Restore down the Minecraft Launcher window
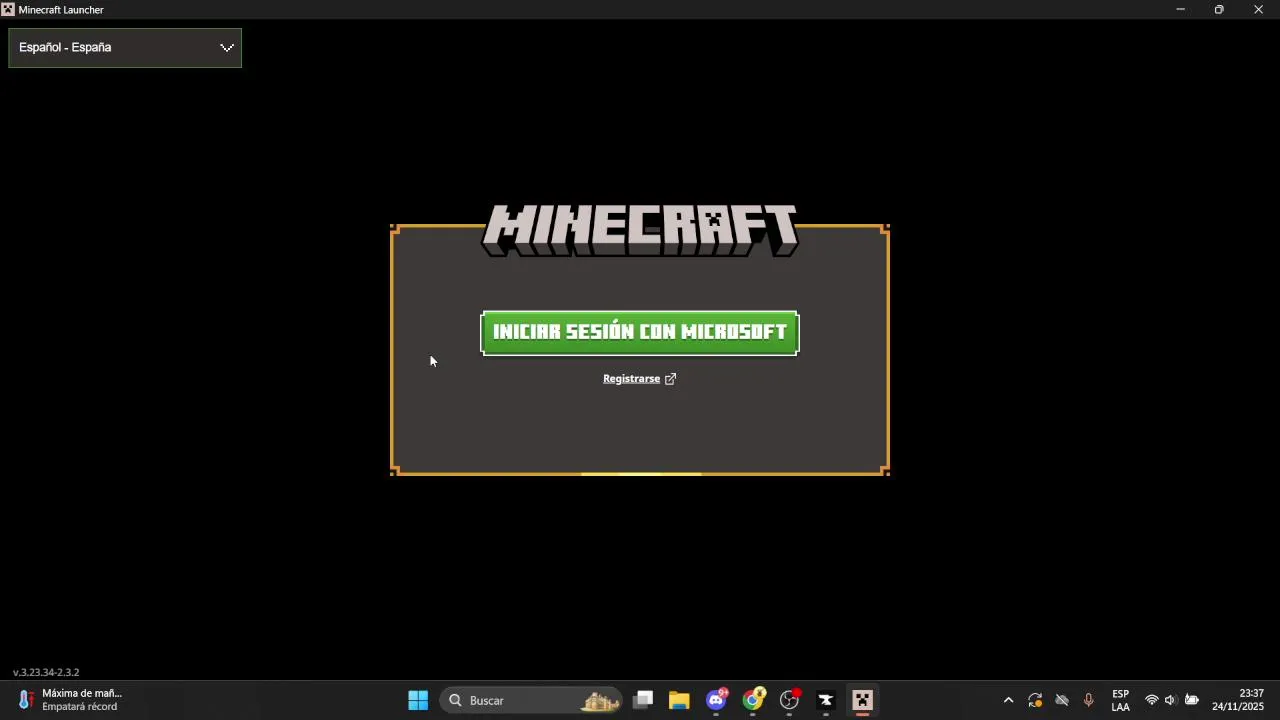 click(1219, 9)
